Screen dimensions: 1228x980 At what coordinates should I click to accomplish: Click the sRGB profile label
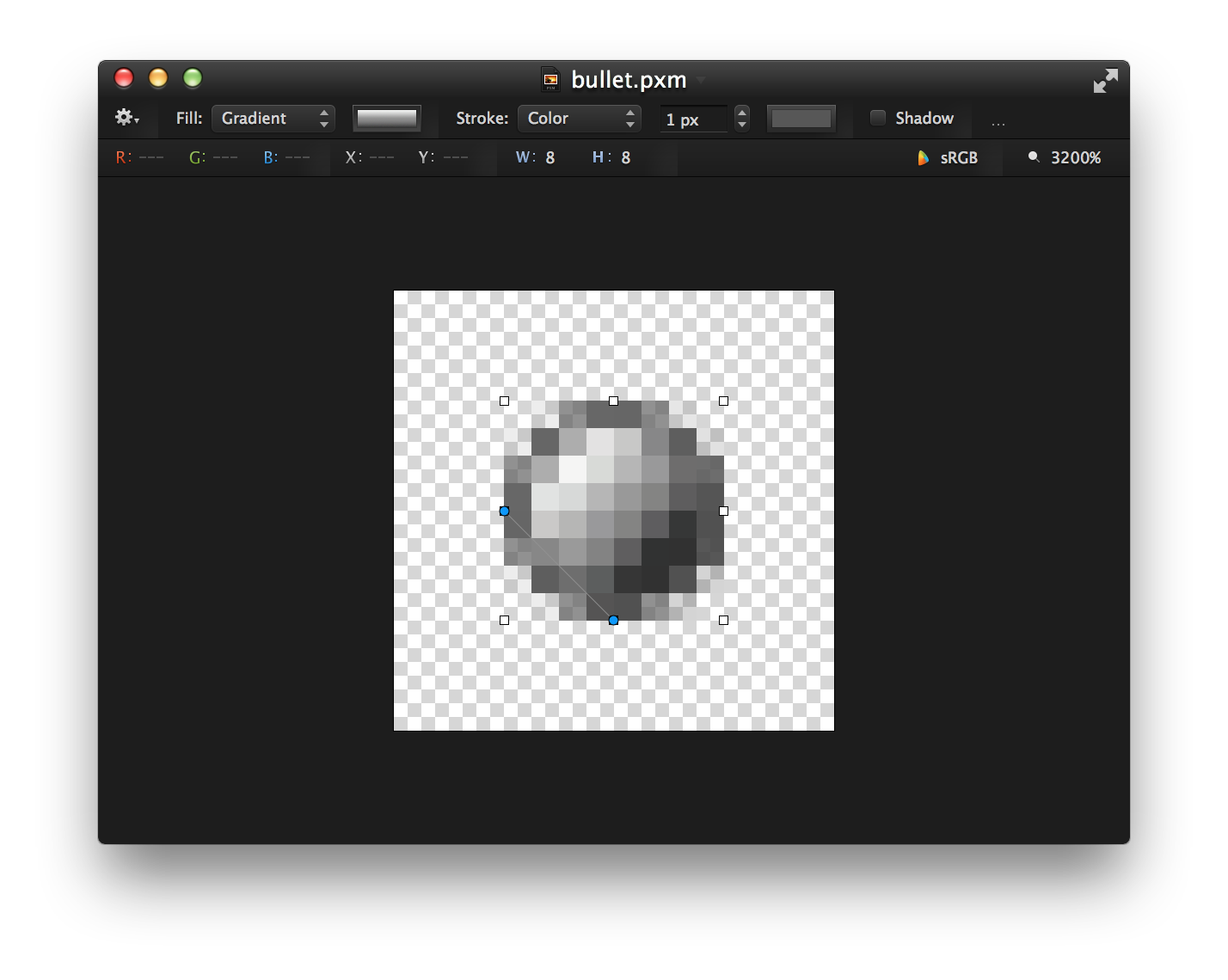[x=961, y=157]
